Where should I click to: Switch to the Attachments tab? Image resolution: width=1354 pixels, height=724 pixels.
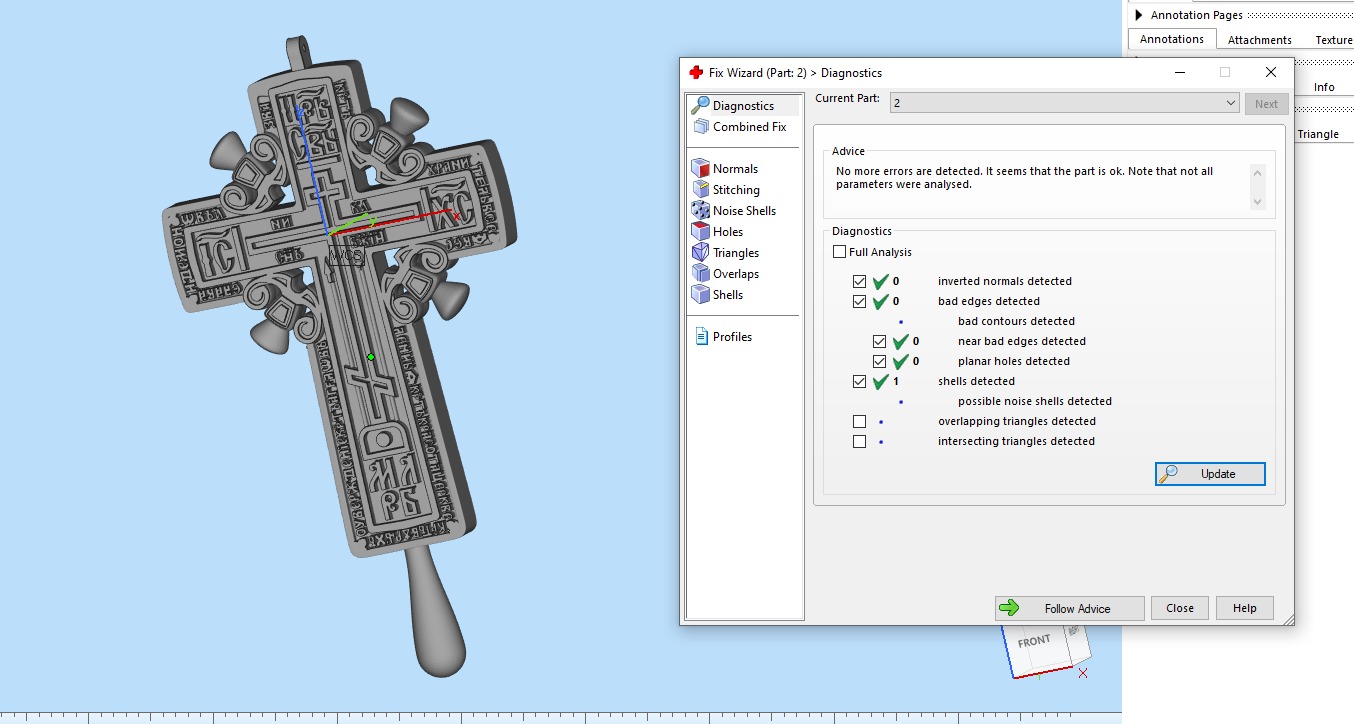coord(1259,40)
